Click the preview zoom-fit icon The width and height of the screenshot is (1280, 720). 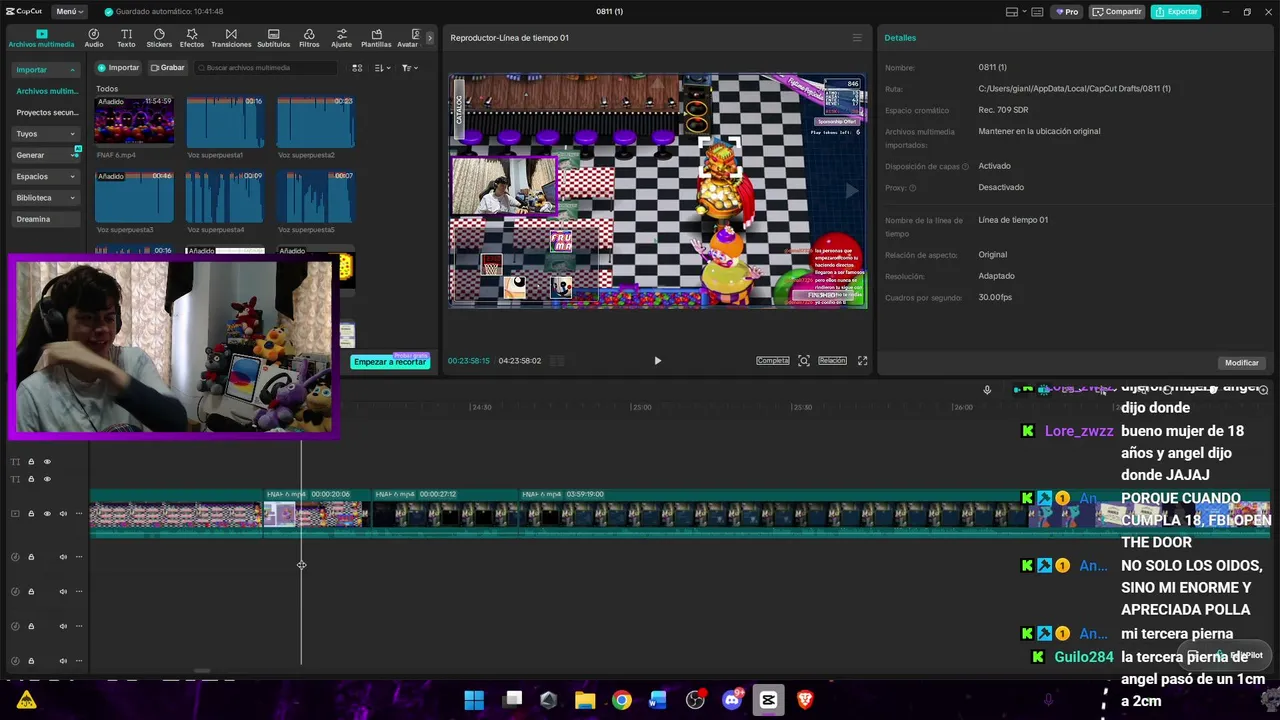[804, 361]
